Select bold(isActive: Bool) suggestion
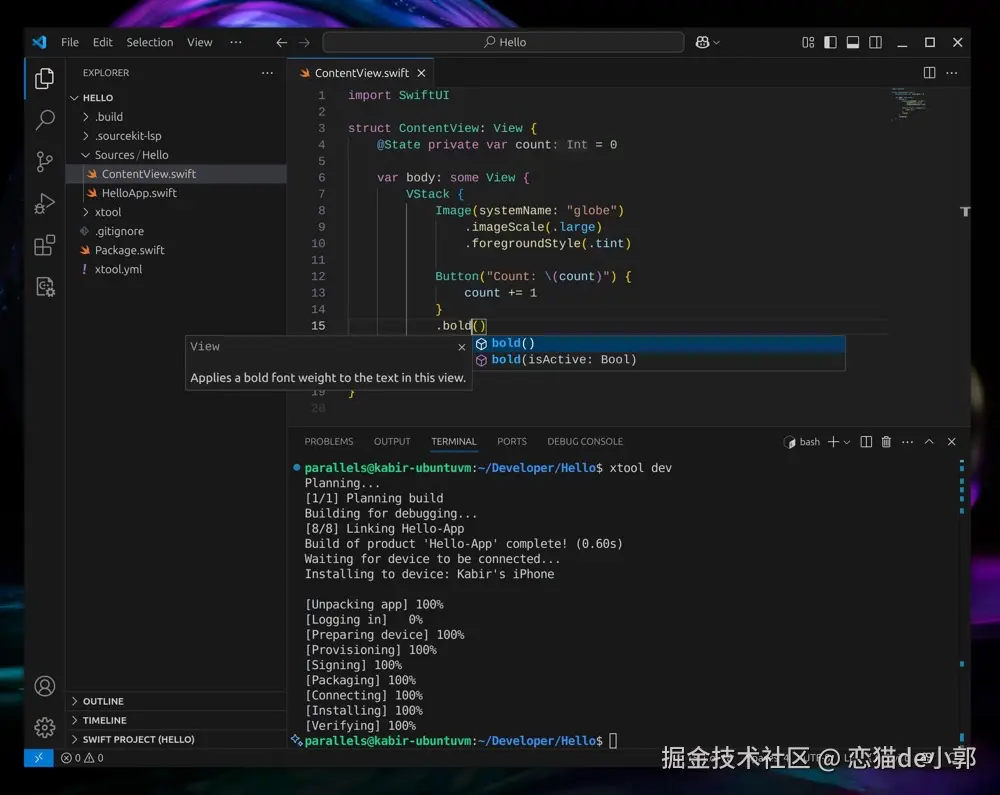 pyautogui.click(x=564, y=360)
